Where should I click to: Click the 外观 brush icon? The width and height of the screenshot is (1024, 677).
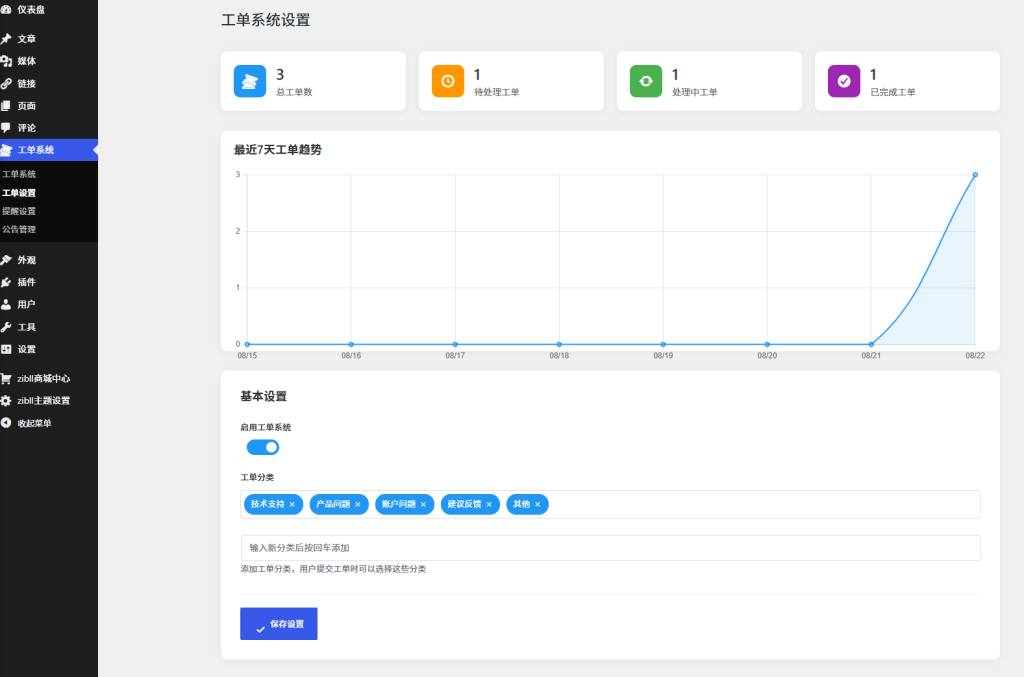click(6, 260)
